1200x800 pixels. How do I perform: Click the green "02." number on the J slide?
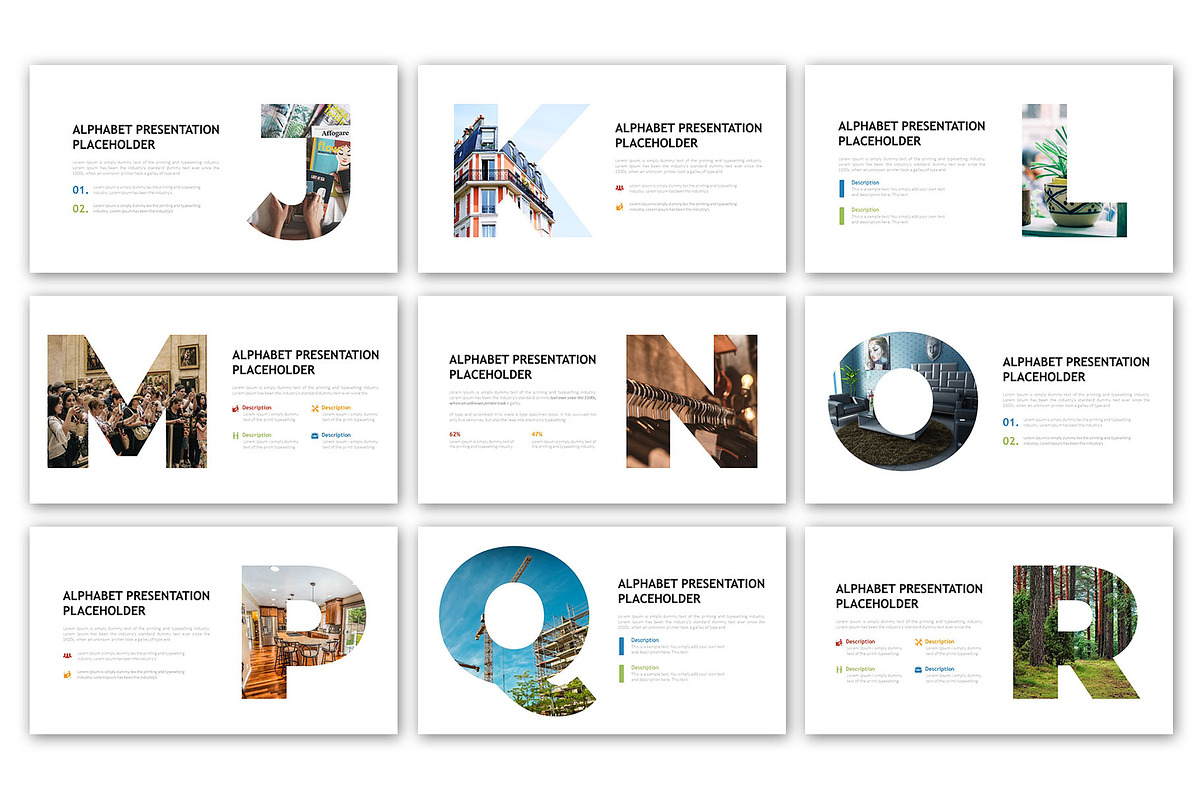80,209
